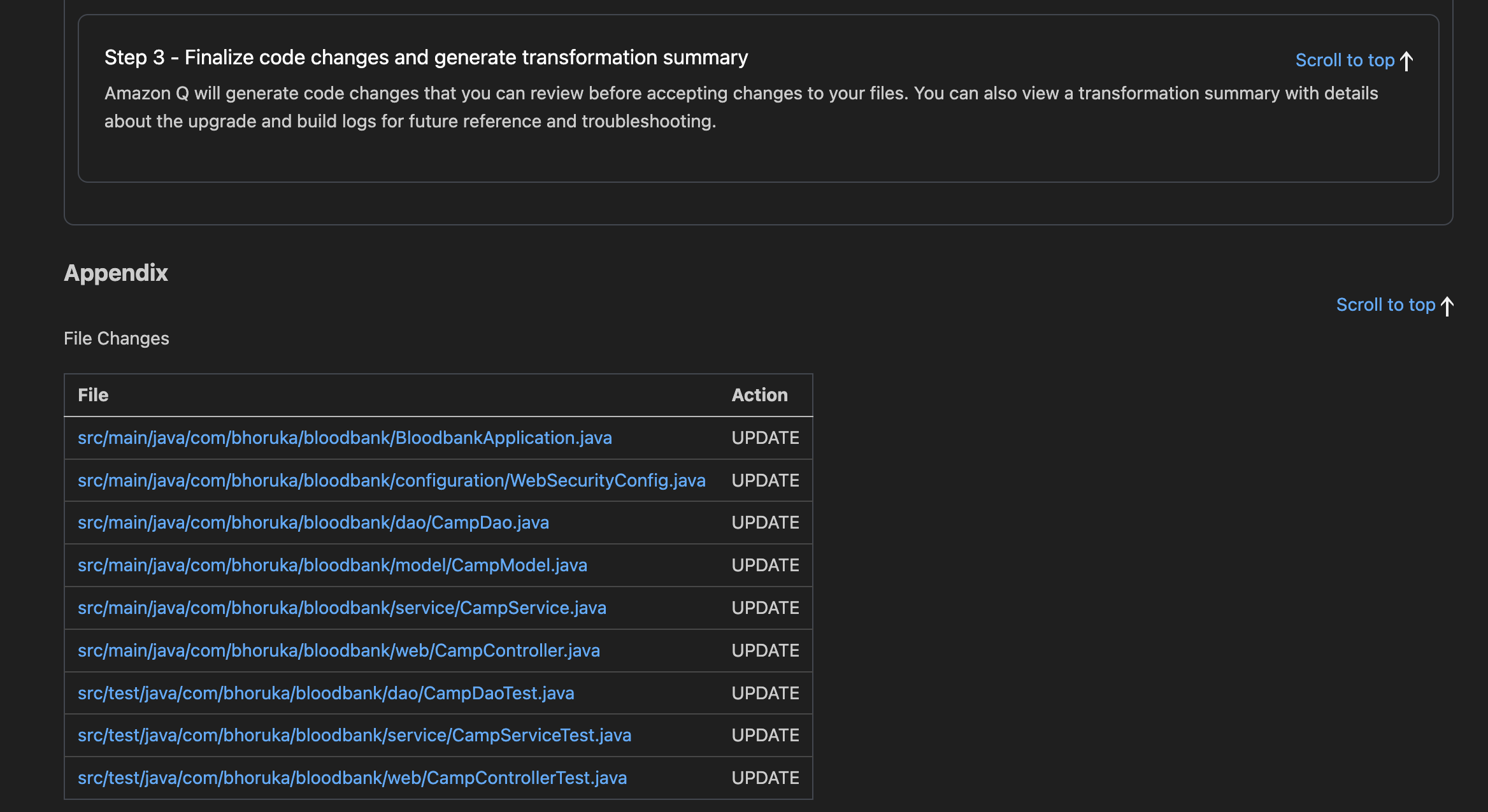Click the UPDATE action for CampControllerTest.java
This screenshot has width=1488, height=812.
tap(764, 778)
